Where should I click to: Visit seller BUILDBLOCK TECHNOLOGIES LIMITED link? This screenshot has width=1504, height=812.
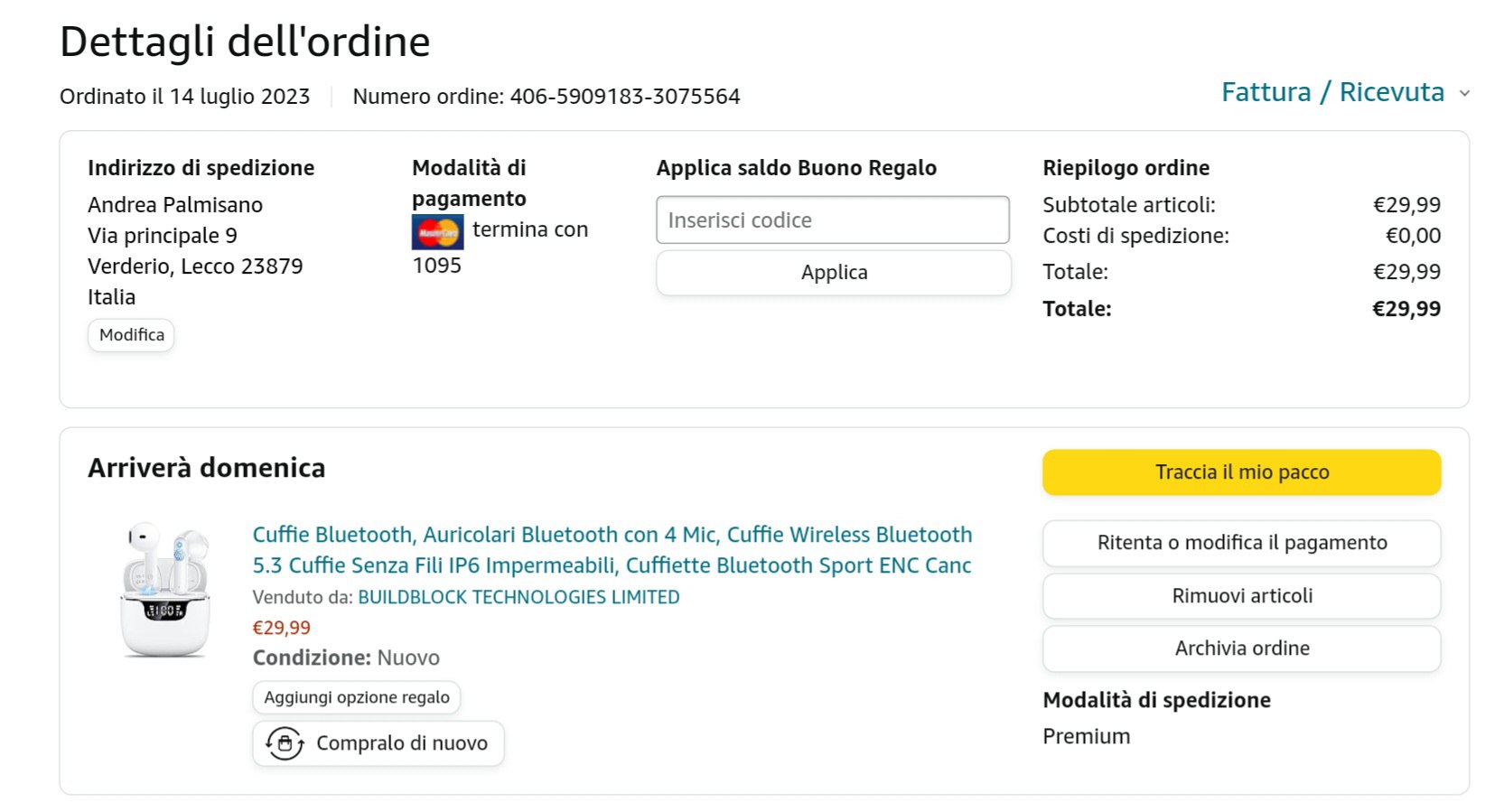pyautogui.click(x=518, y=597)
